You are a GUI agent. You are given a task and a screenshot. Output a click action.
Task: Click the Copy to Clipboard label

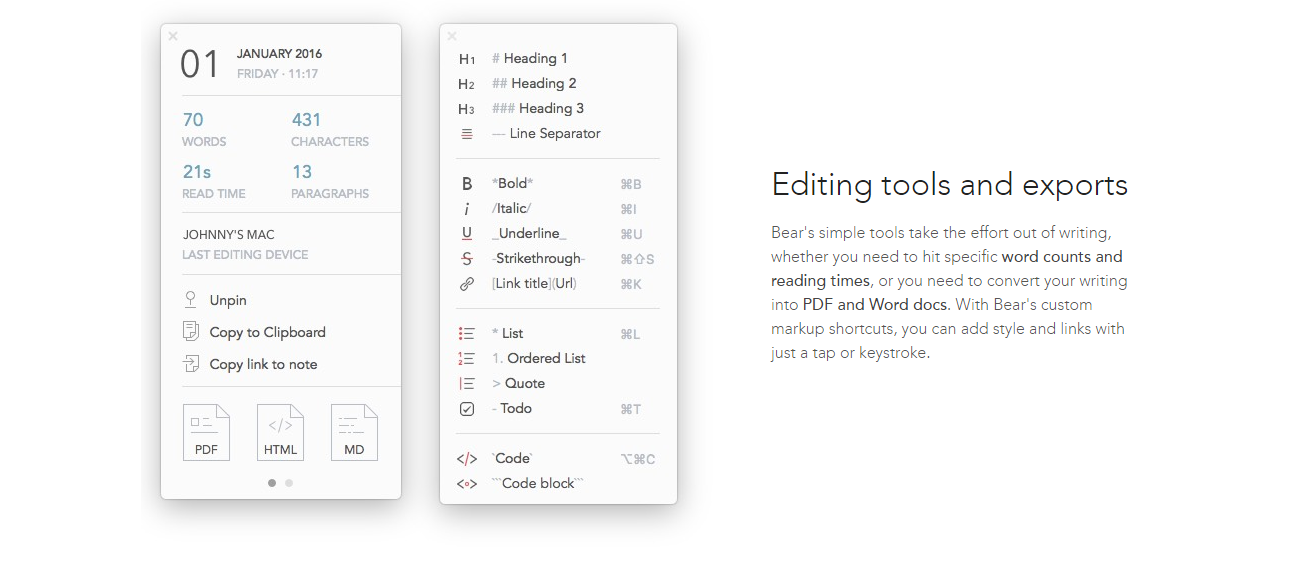[268, 332]
